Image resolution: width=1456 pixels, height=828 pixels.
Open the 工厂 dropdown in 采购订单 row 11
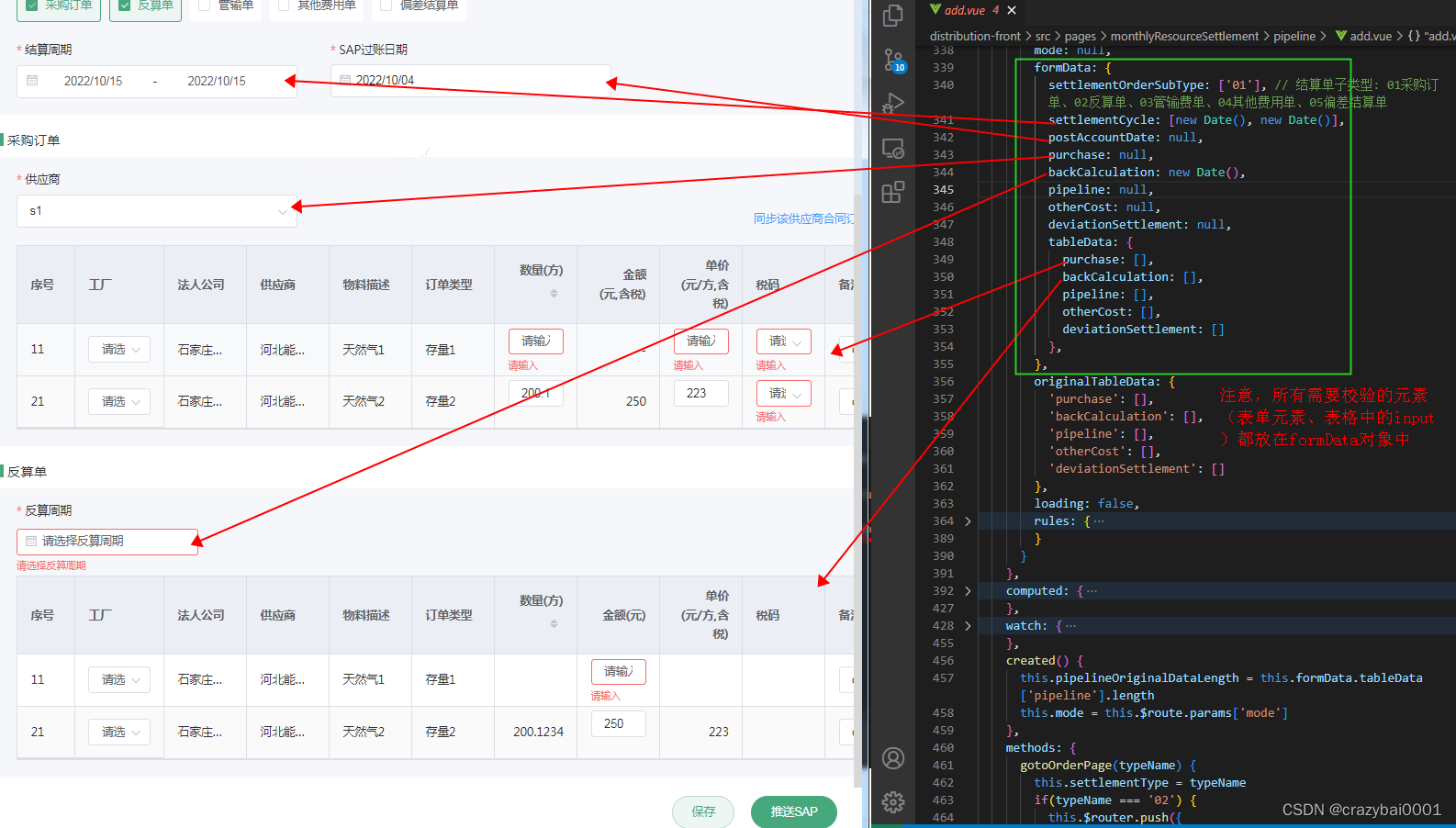click(x=119, y=350)
